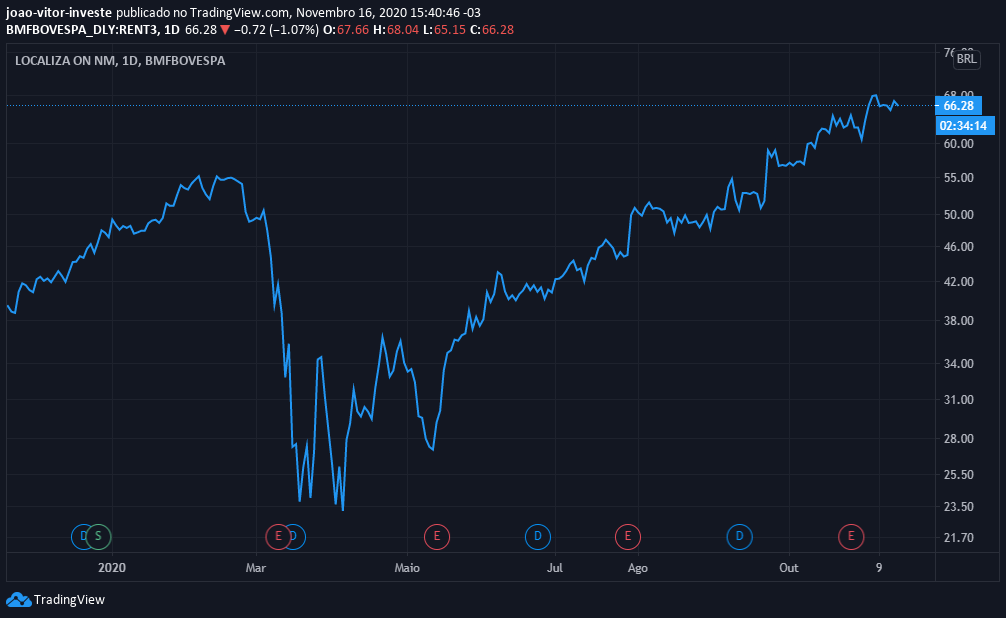The width and height of the screenshot is (1006, 618).
Task: Click the 46.00 price axis label
Action: click(x=959, y=246)
